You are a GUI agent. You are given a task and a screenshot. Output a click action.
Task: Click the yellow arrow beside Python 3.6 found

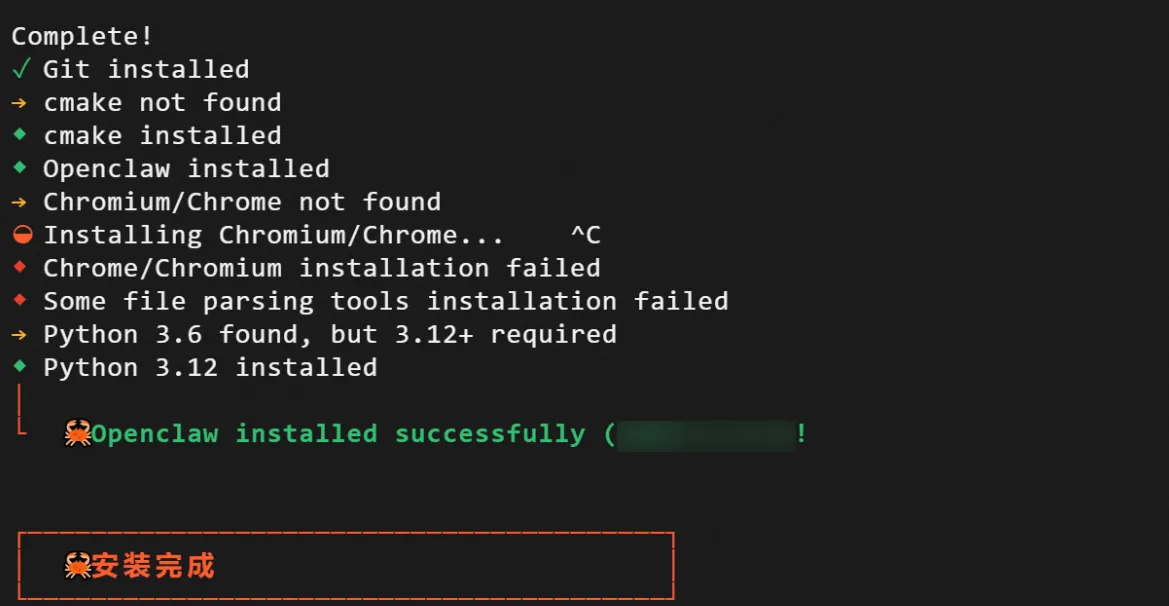pos(20,334)
